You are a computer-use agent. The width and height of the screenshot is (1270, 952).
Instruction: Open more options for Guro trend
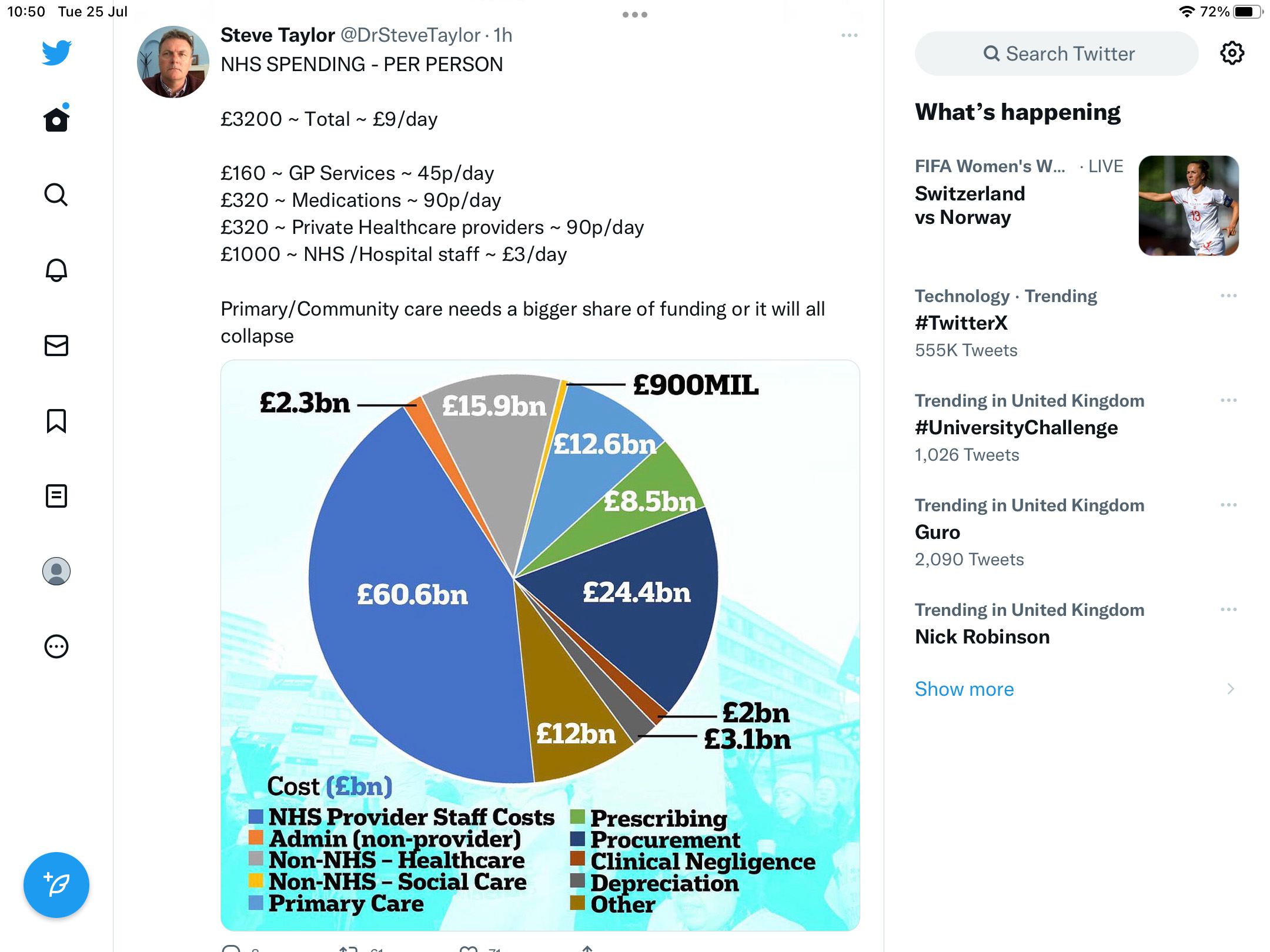(x=1228, y=505)
